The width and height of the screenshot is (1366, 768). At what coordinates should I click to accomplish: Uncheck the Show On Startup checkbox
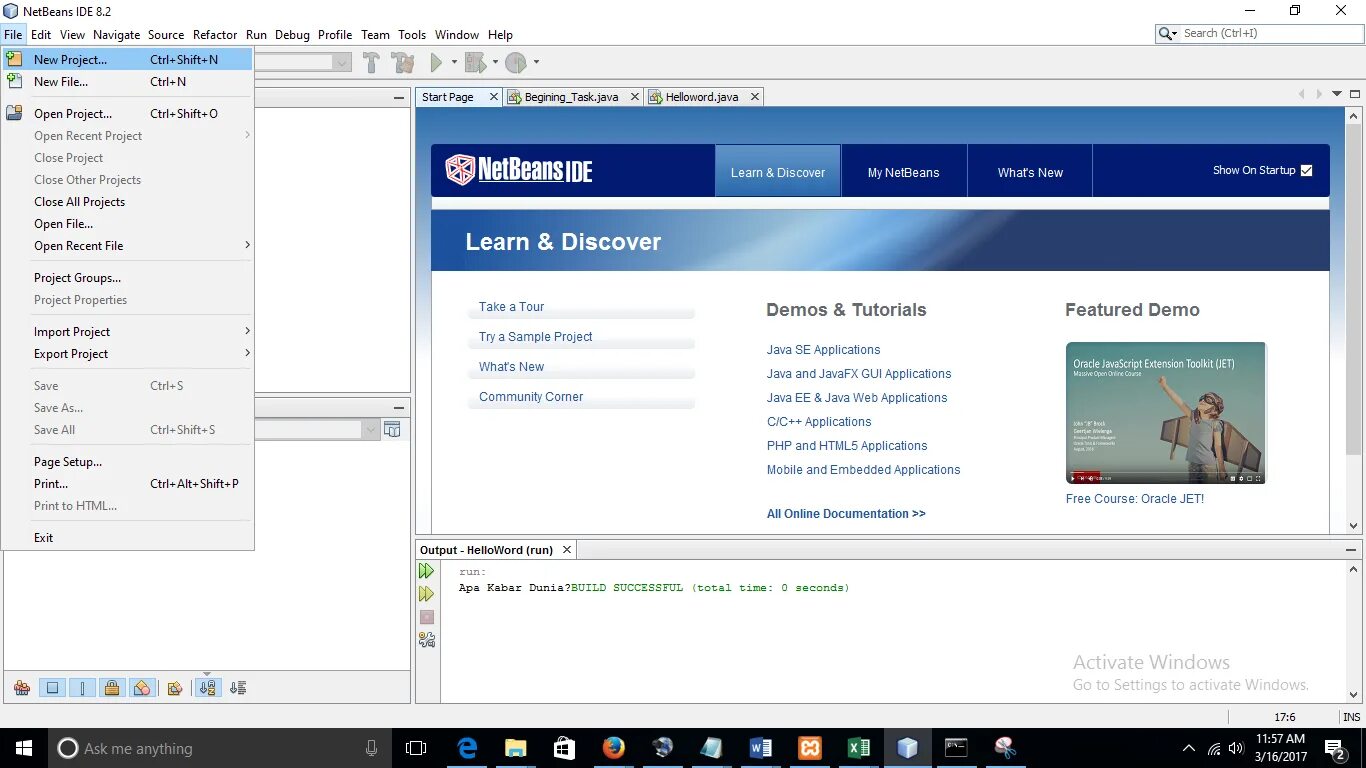point(1306,171)
